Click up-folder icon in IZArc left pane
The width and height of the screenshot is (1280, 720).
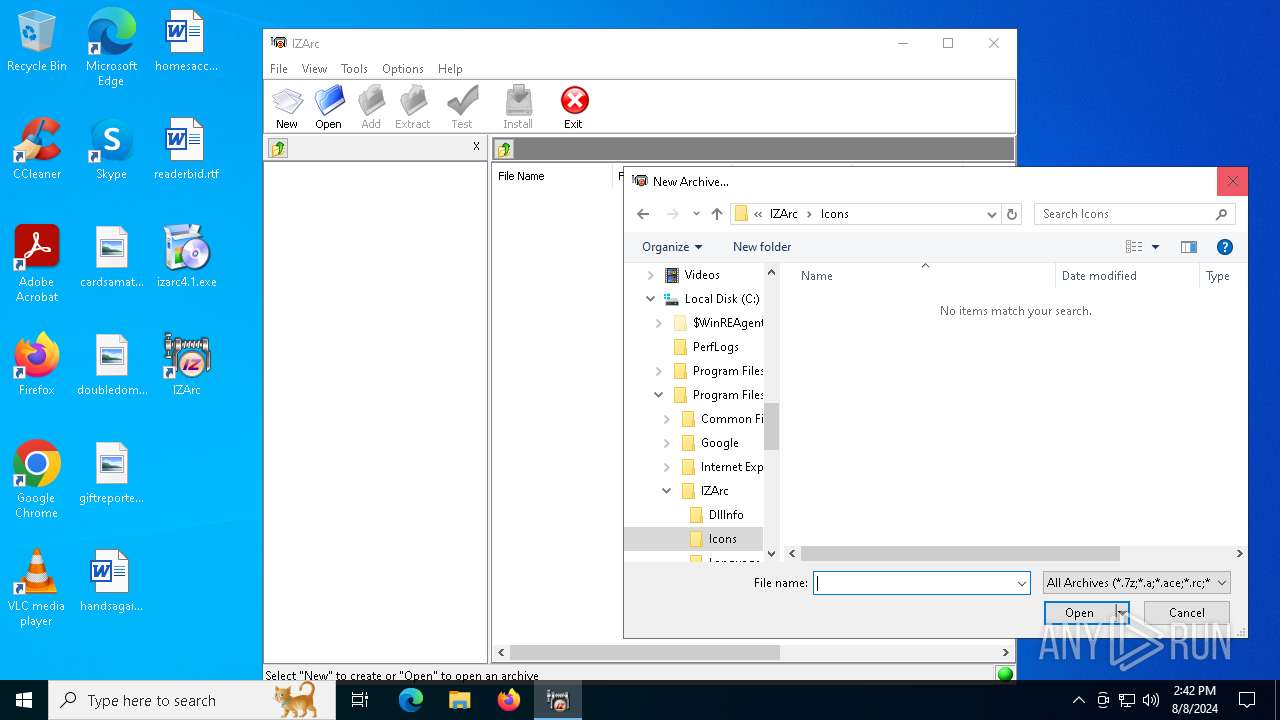pos(278,148)
